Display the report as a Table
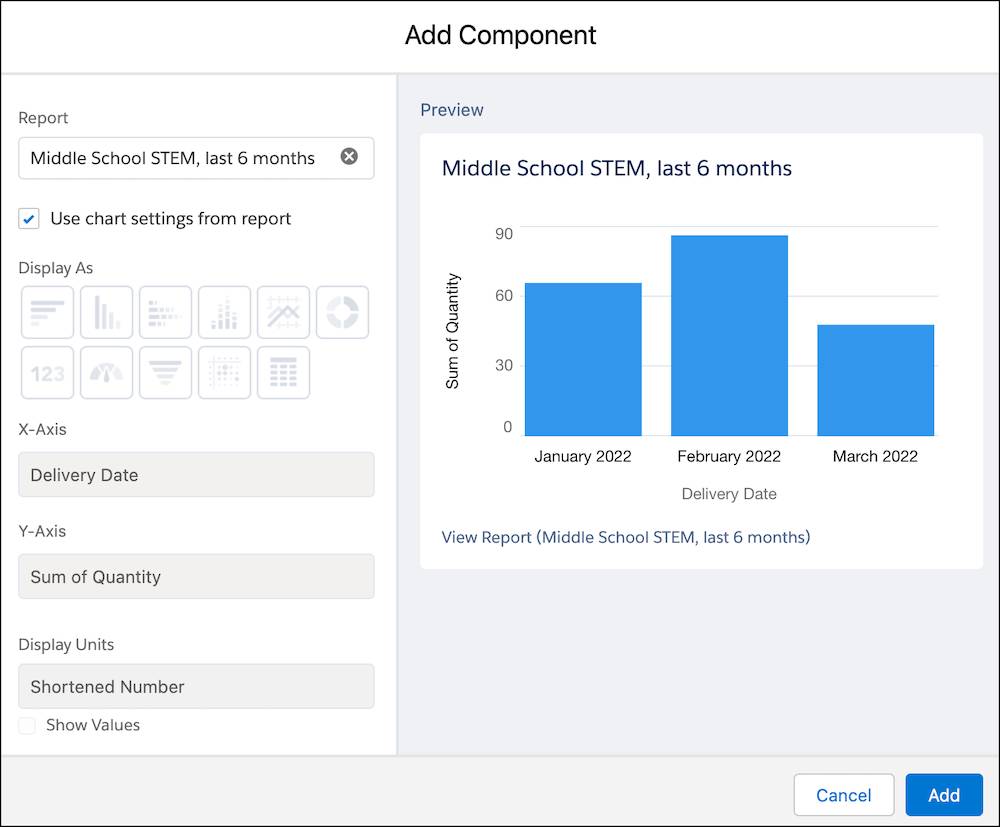 coord(283,372)
